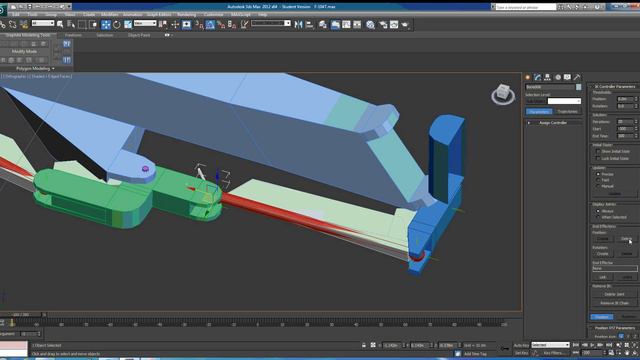Activate the Select and Move tool
The height and width of the screenshot is (360, 640).
106,24
